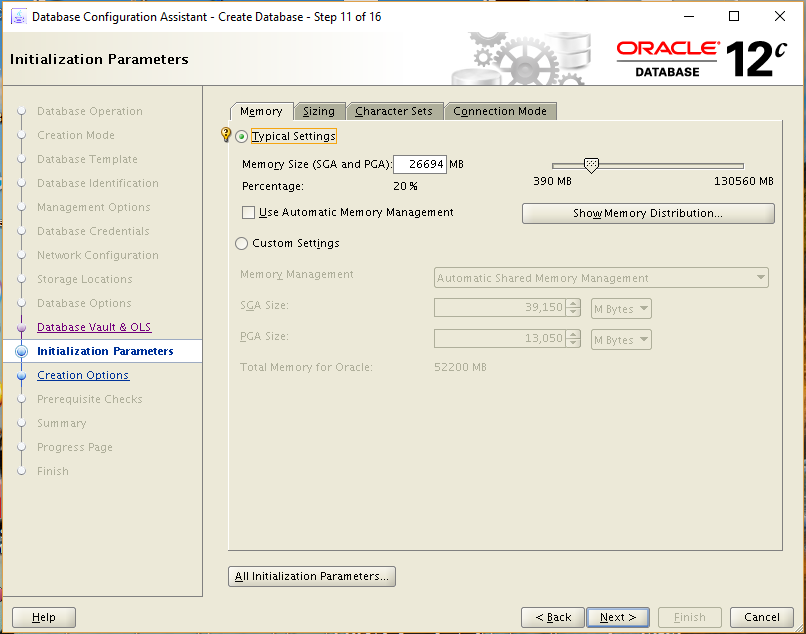Screen dimensions: 806x634
Task: Select the Custom Settings radio button
Action: click(x=239, y=243)
